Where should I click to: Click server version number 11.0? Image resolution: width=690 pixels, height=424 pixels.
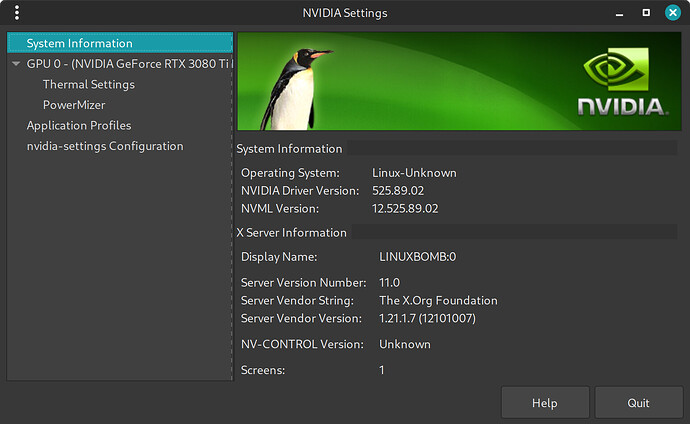pyautogui.click(x=389, y=282)
